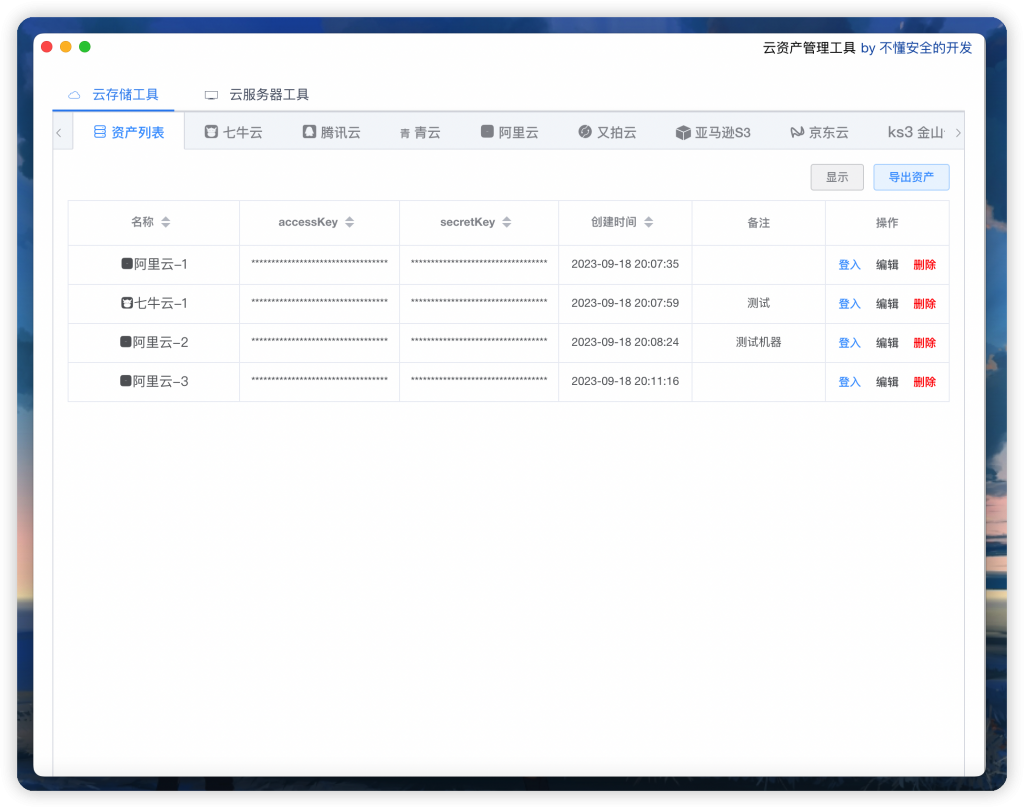Image resolution: width=1024 pixels, height=808 pixels.
Task: Click 删除 to delete 七牛云-1
Action: point(923,303)
